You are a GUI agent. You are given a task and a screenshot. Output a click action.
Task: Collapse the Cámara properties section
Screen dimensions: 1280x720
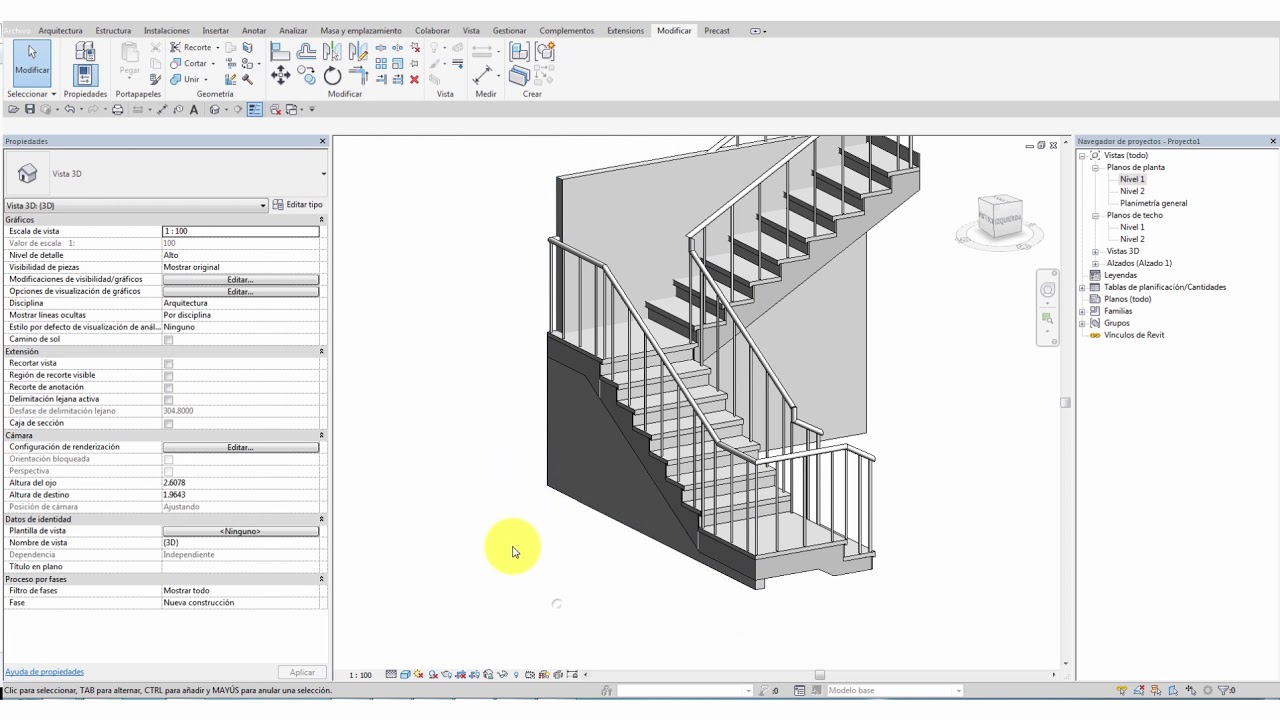coord(321,436)
